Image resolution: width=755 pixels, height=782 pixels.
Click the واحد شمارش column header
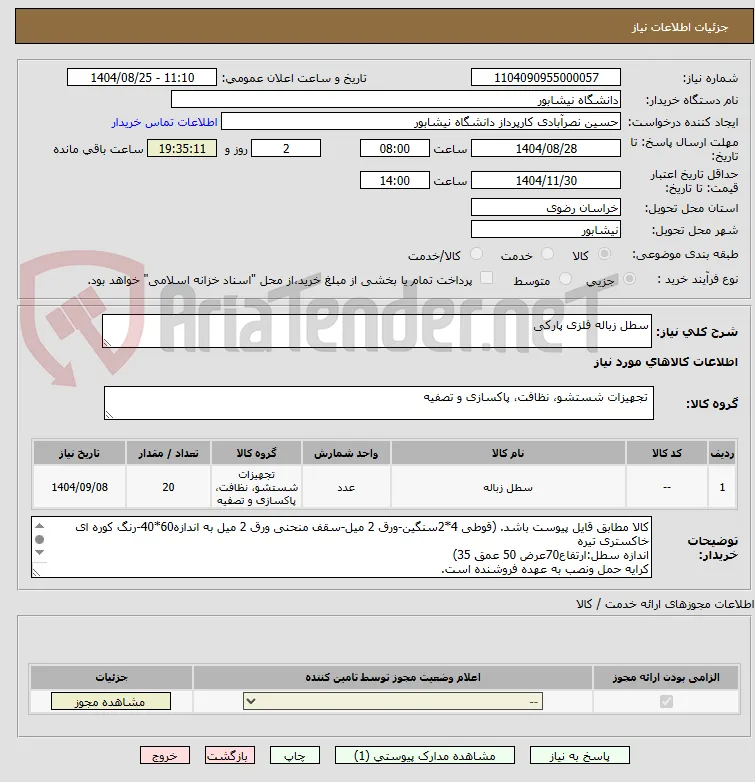tap(346, 453)
